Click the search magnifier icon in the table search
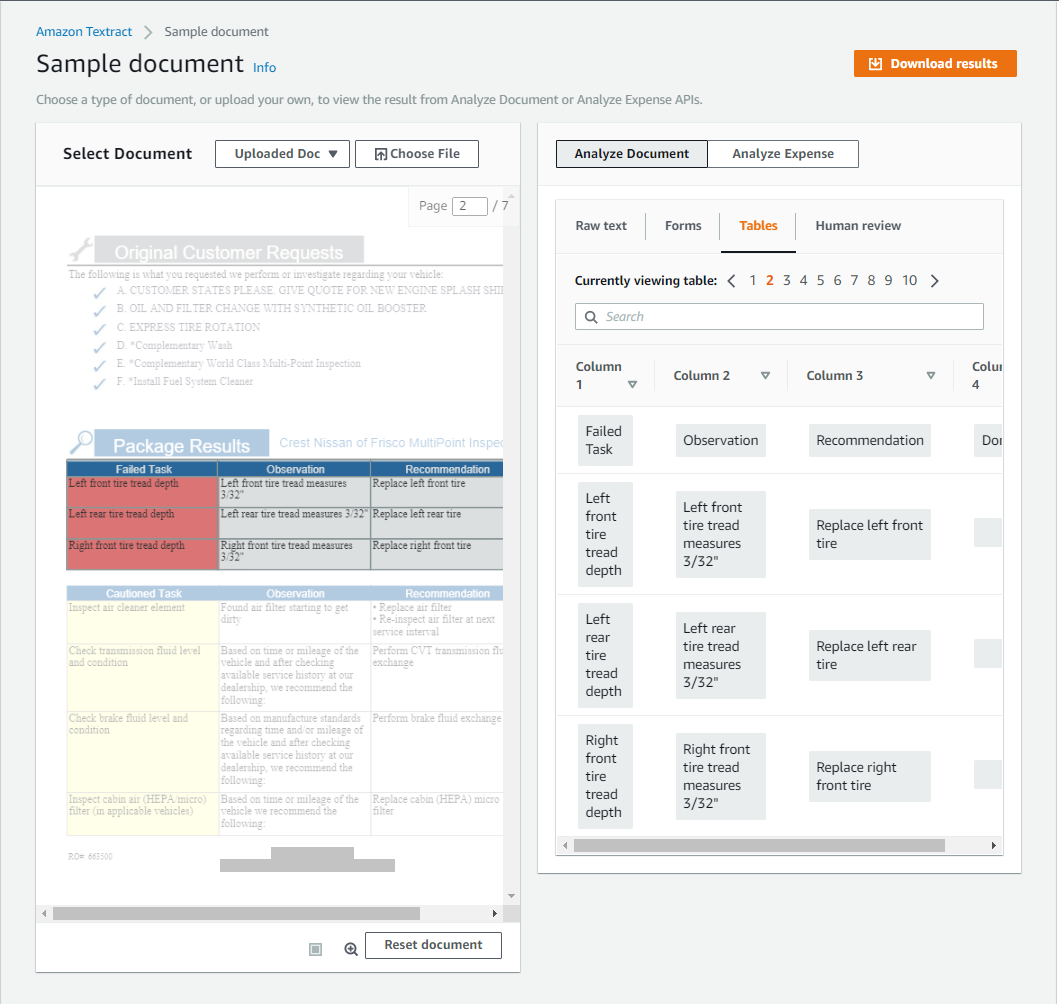 pos(591,317)
